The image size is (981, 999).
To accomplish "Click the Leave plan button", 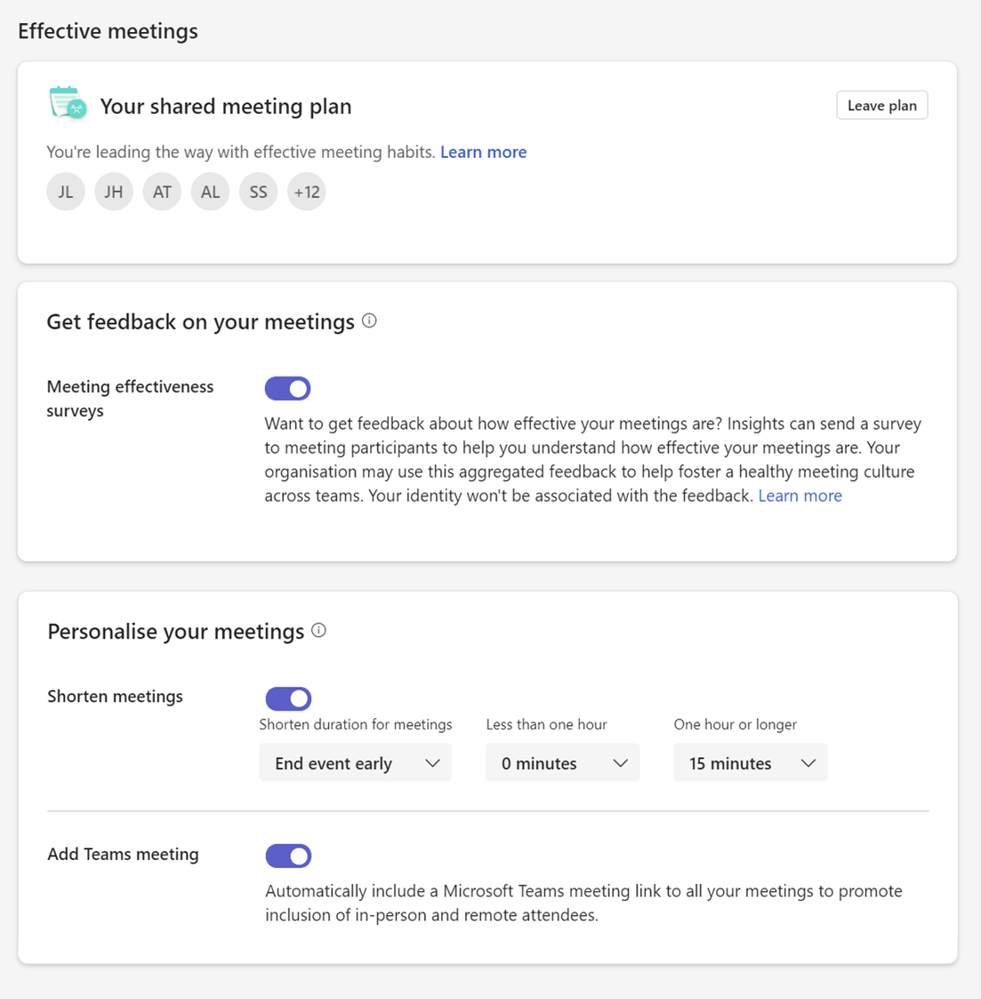I will tap(882, 106).
